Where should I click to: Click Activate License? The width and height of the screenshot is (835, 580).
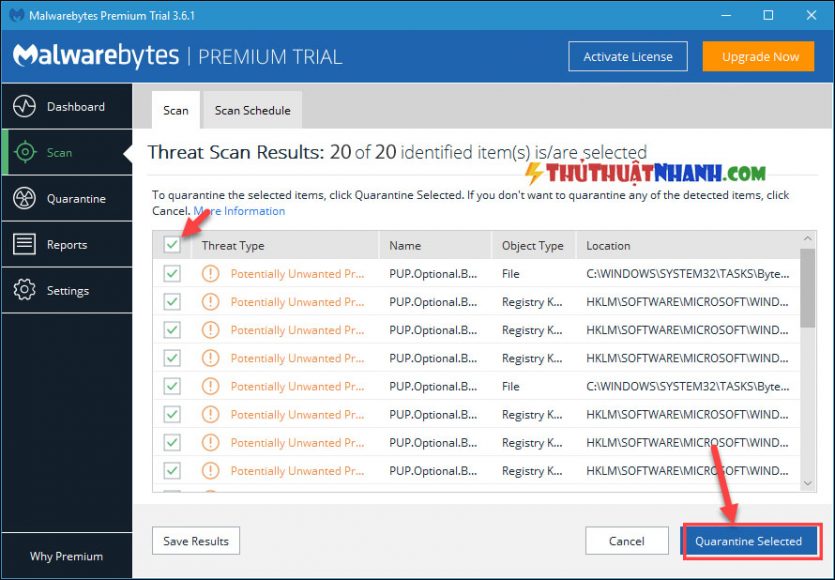click(628, 57)
